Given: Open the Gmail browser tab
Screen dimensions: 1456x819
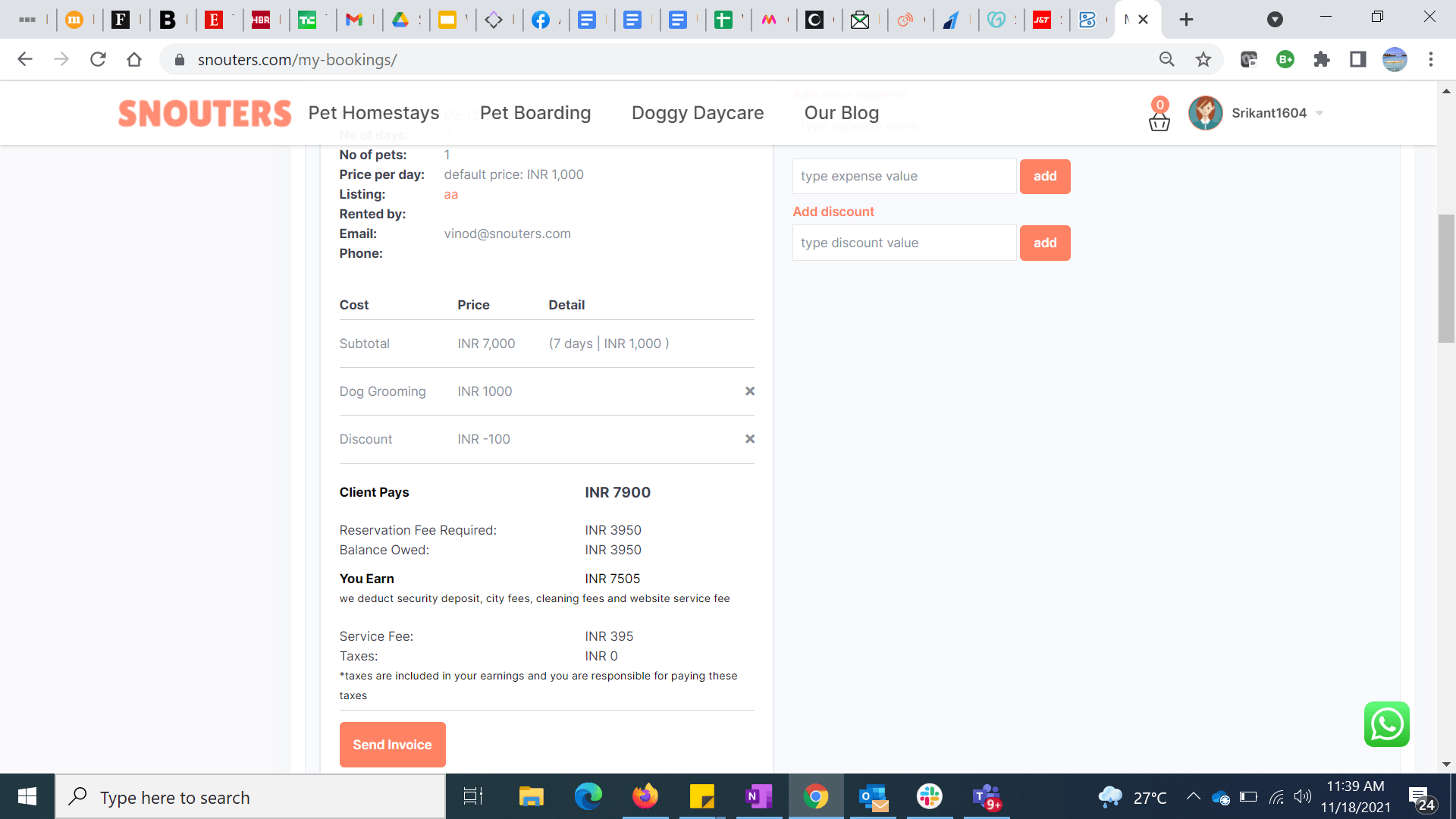Looking at the screenshot, I should (354, 20).
